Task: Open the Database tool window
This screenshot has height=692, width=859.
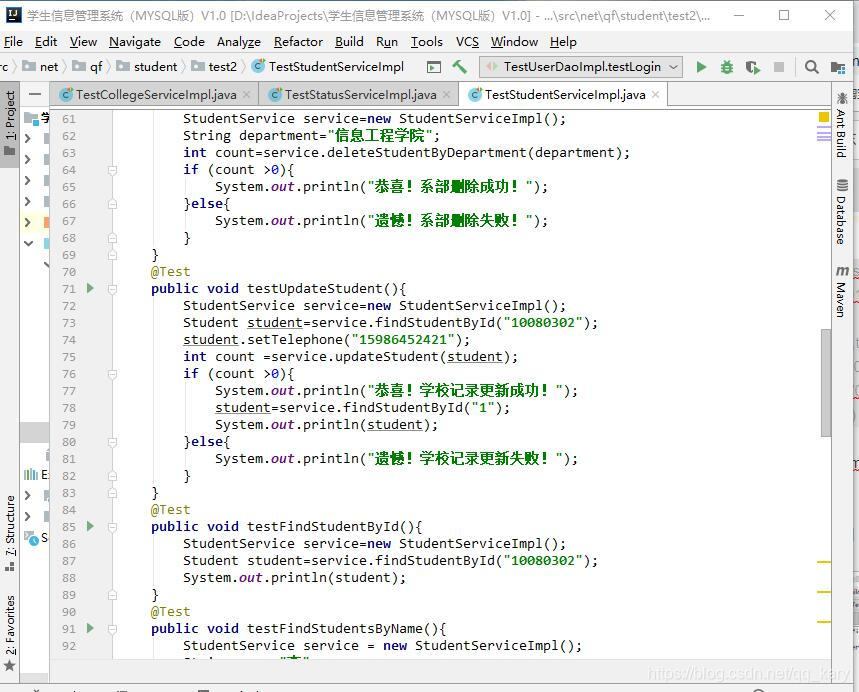Action: 841,211
